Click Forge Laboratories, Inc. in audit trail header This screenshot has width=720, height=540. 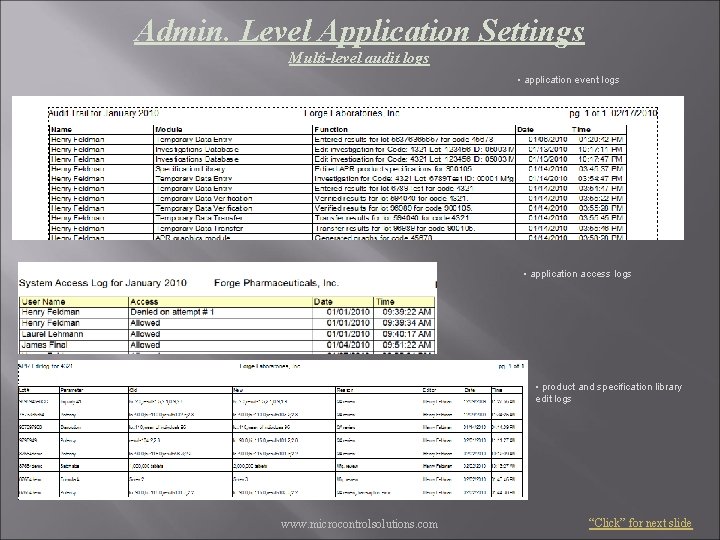tap(352, 113)
